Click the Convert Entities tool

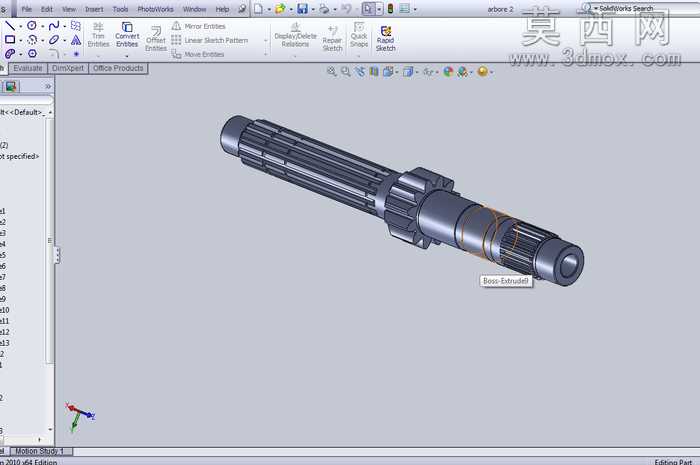point(127,35)
